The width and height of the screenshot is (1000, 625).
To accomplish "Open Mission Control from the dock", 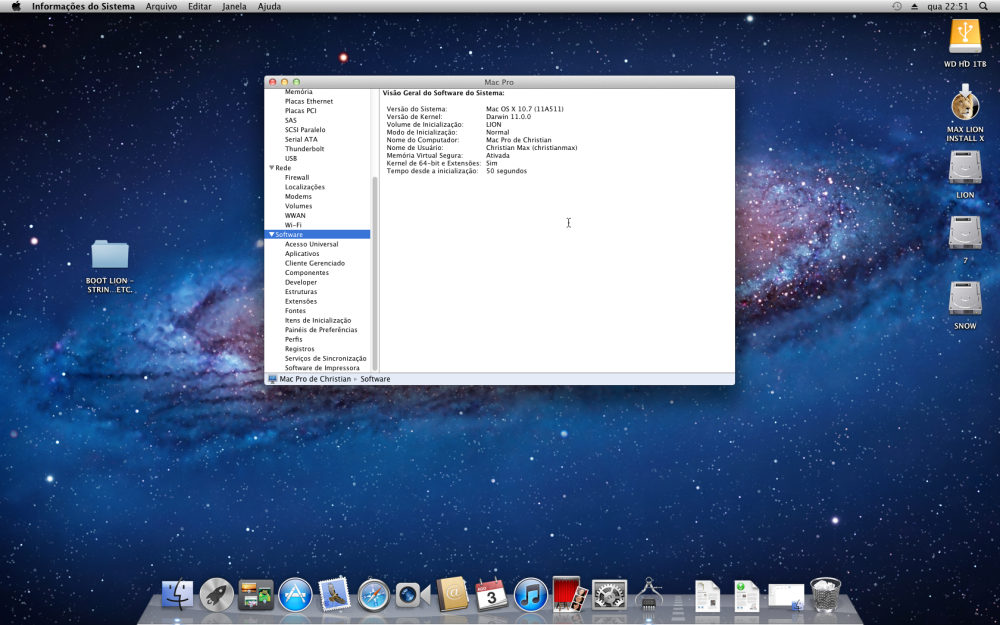I will 256,594.
